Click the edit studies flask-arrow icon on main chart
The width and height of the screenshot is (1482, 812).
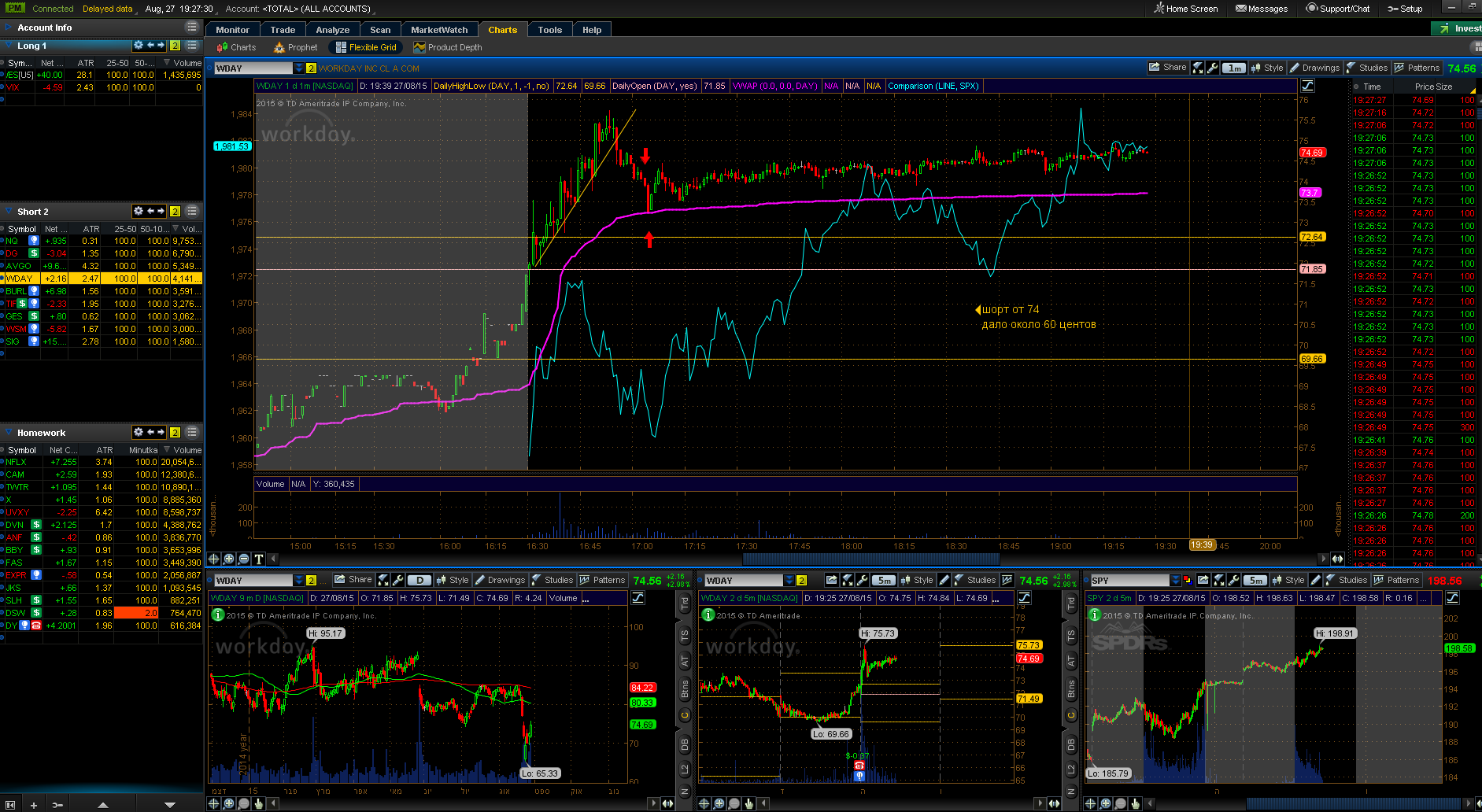coord(1198,68)
